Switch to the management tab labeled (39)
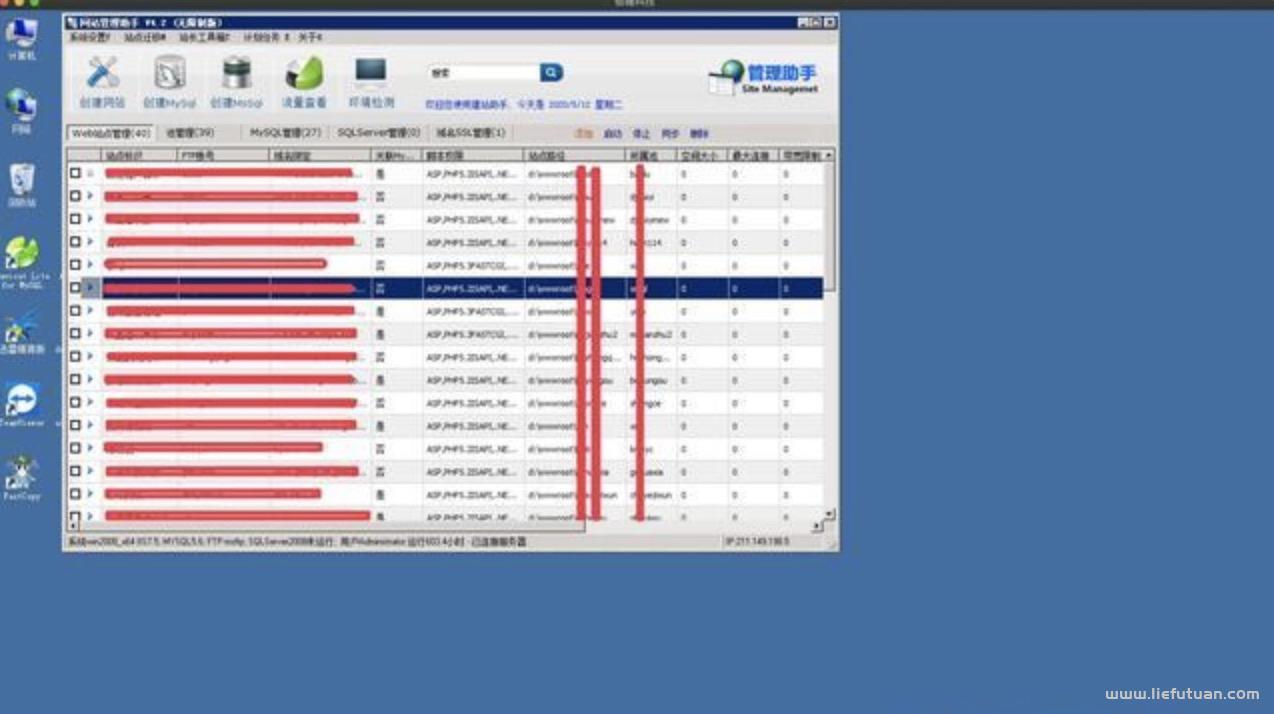This screenshot has width=1274, height=714. point(190,132)
